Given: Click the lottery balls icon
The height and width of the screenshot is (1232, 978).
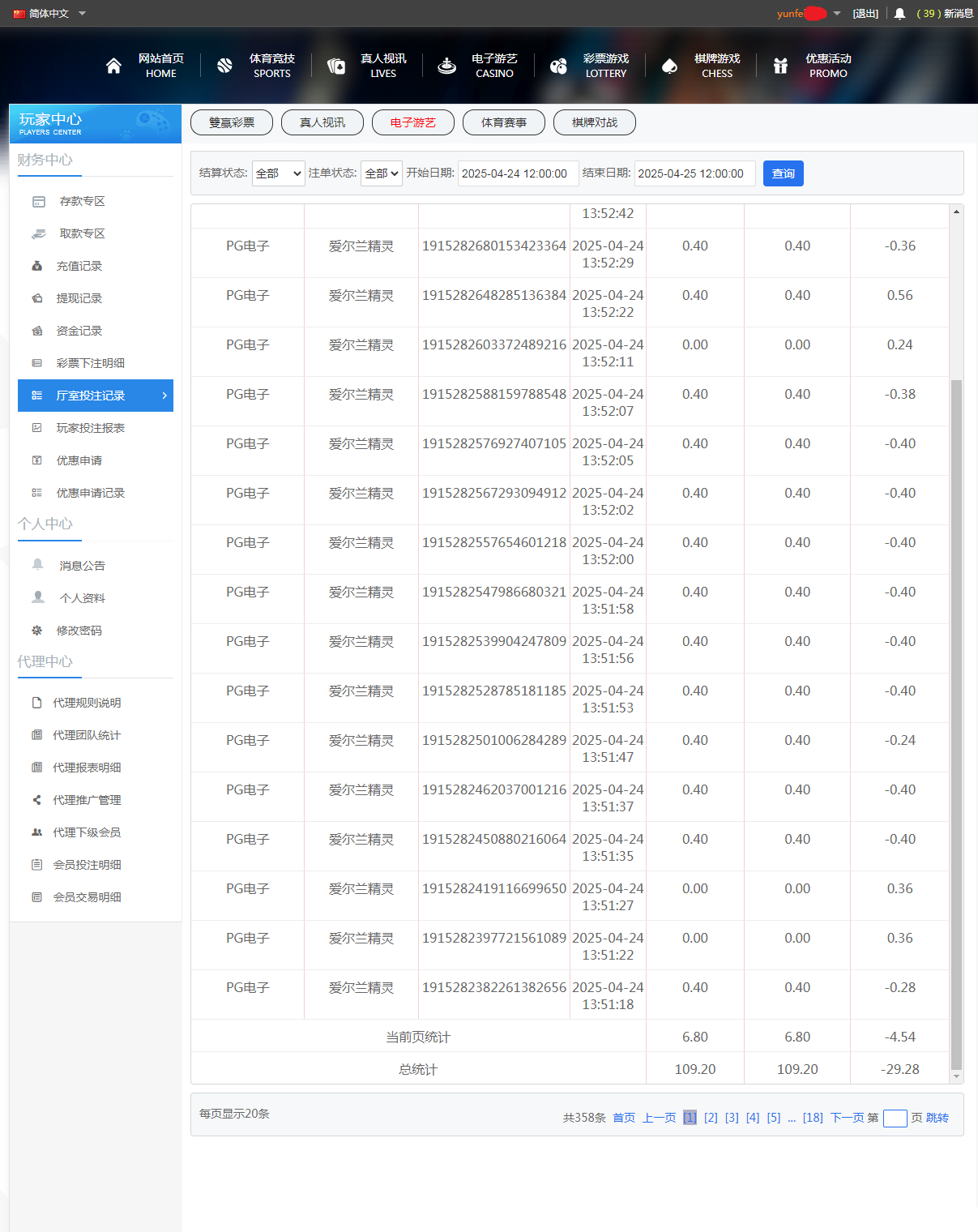Looking at the screenshot, I should (x=558, y=66).
